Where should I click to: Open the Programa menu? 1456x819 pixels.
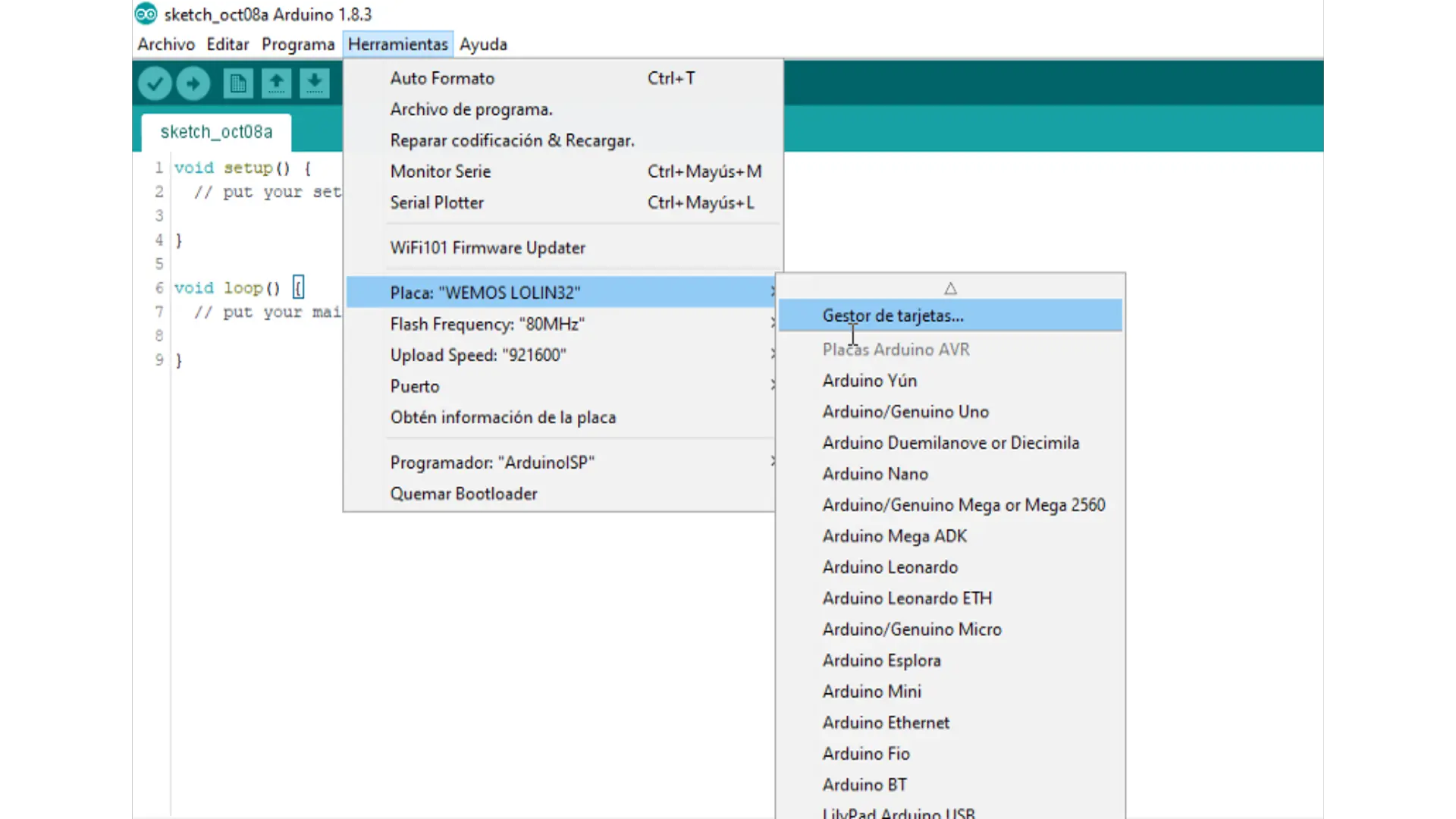(298, 44)
